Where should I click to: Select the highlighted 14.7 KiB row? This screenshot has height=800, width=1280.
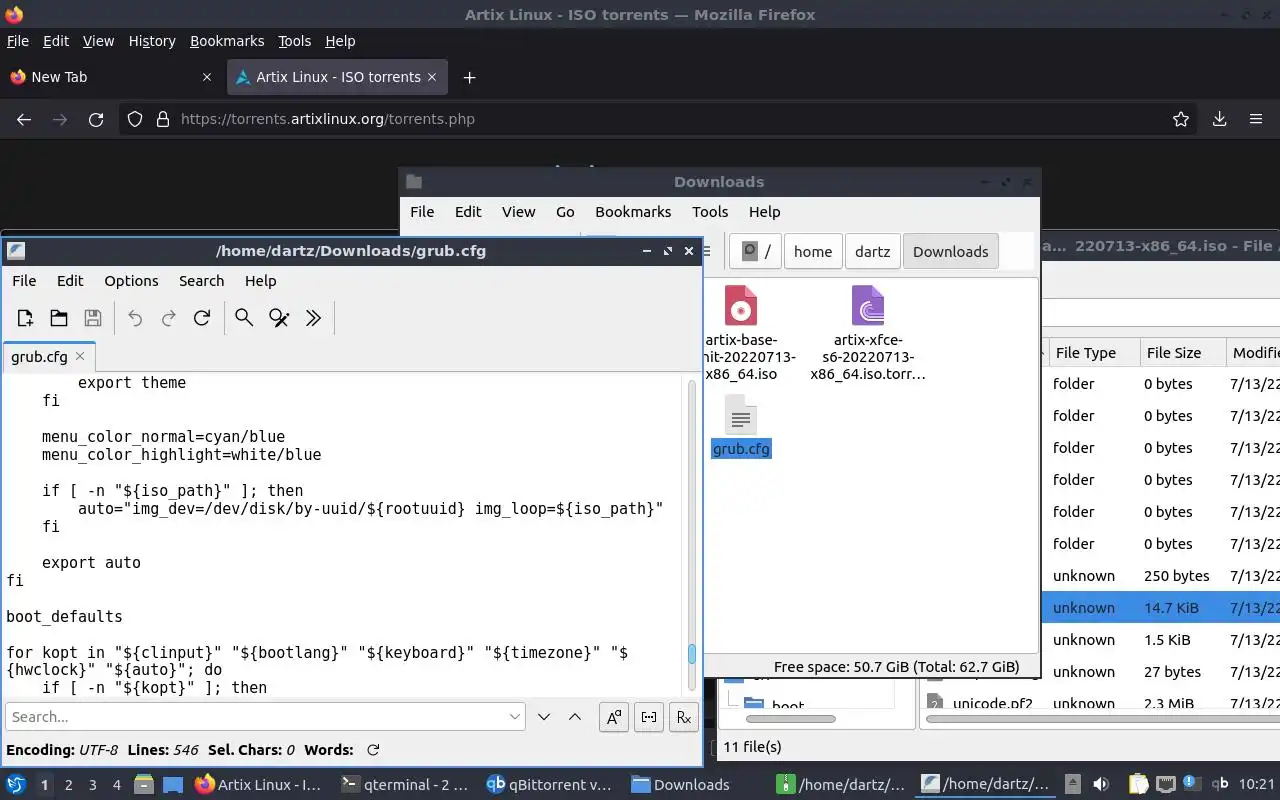(1160, 608)
